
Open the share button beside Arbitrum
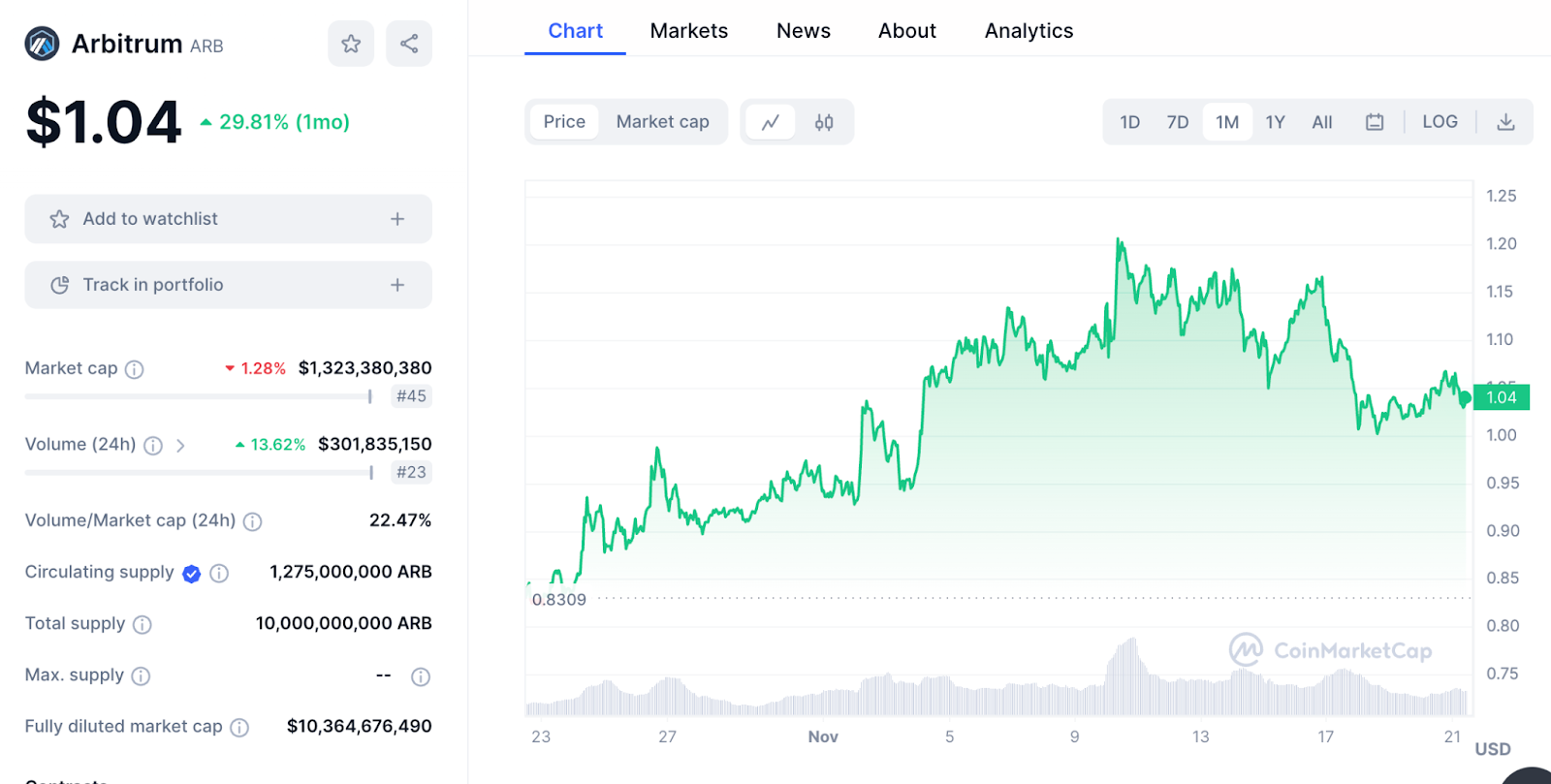(409, 44)
